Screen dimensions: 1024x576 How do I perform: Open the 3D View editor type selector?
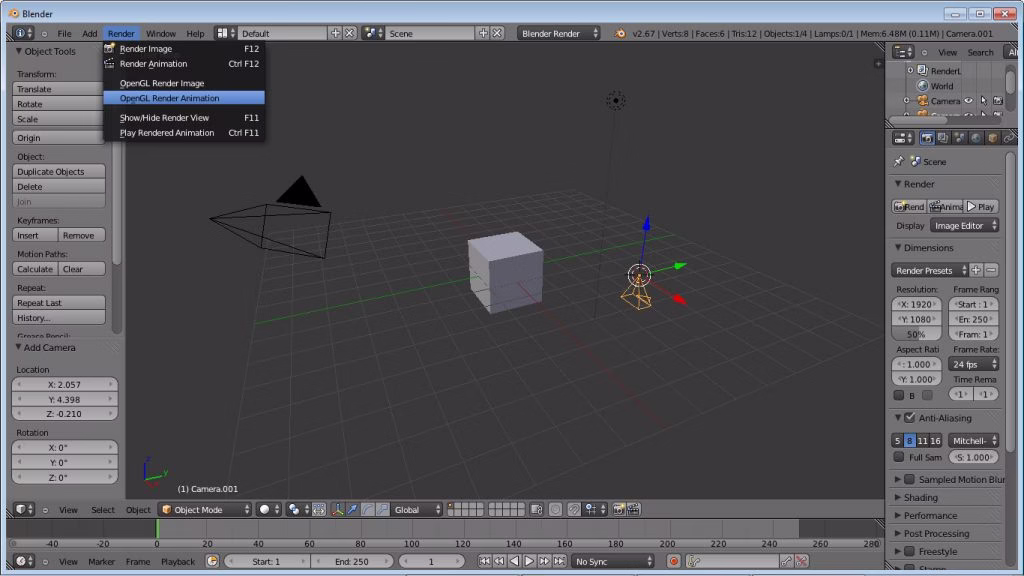(24, 509)
